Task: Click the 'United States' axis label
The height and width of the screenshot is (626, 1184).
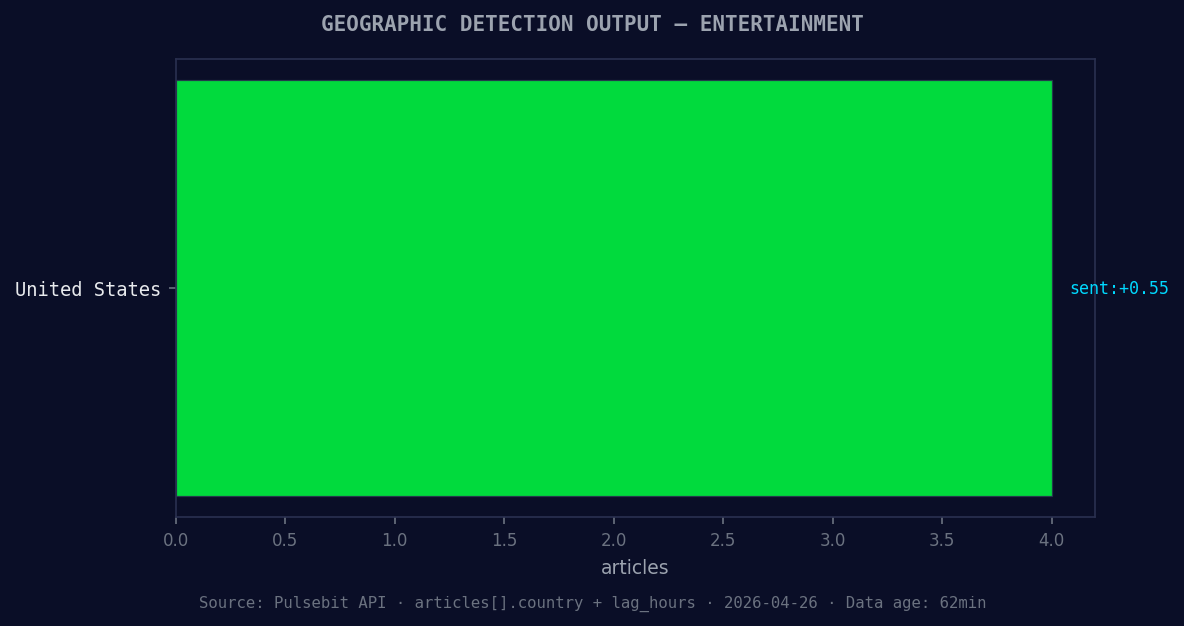Action: [87, 289]
